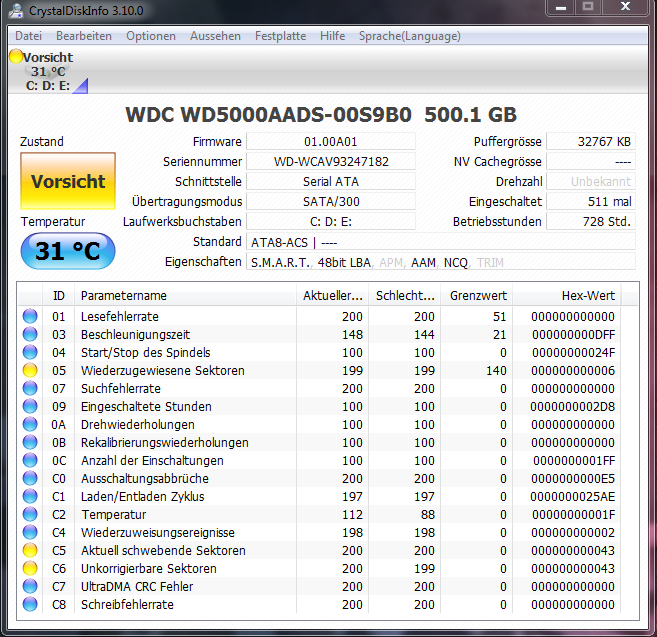This screenshot has height=637, width=657.
Task: Click status circle for Lesefehlerrate row
Action: click(30, 316)
